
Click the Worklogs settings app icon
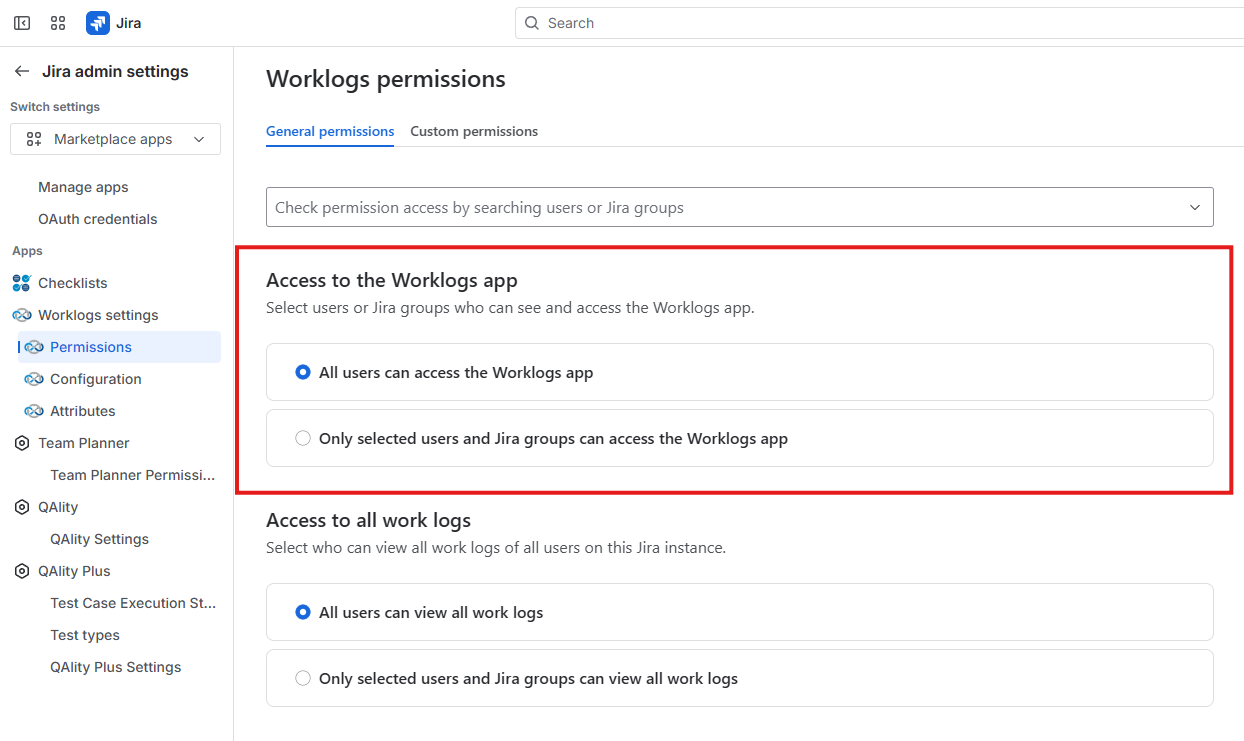pyautogui.click(x=22, y=315)
